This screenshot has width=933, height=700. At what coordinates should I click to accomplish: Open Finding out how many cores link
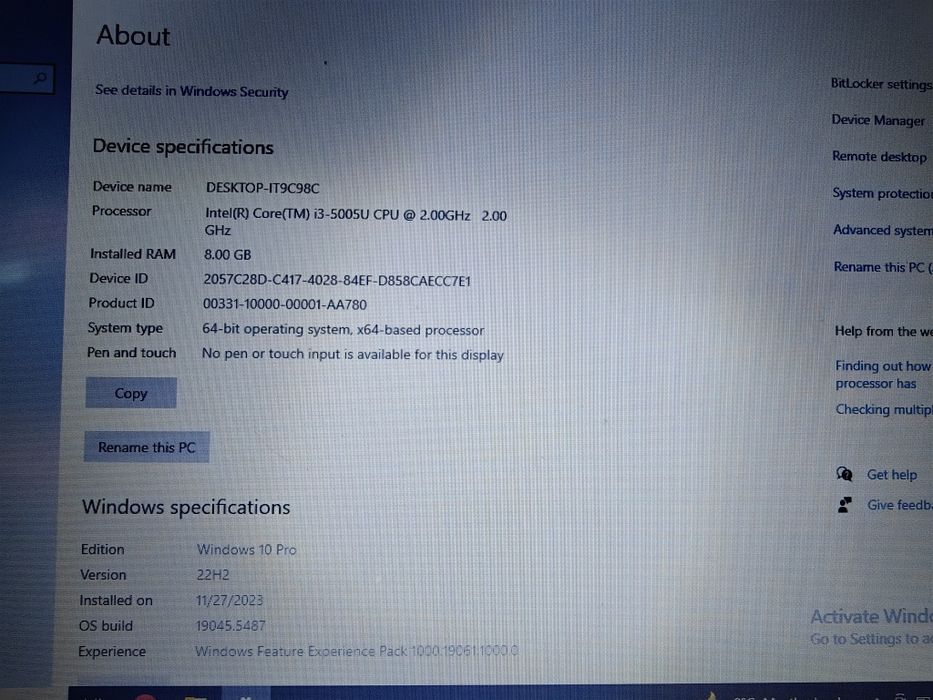point(883,374)
